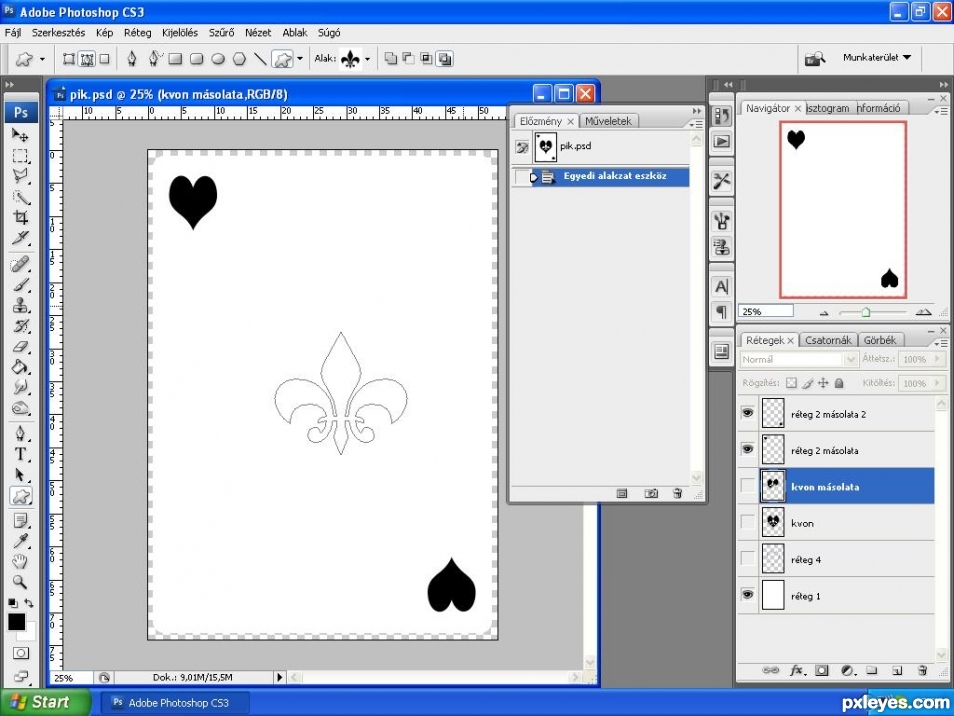Click the Windows Start button
The height and width of the screenshot is (716, 954).
coord(46,702)
